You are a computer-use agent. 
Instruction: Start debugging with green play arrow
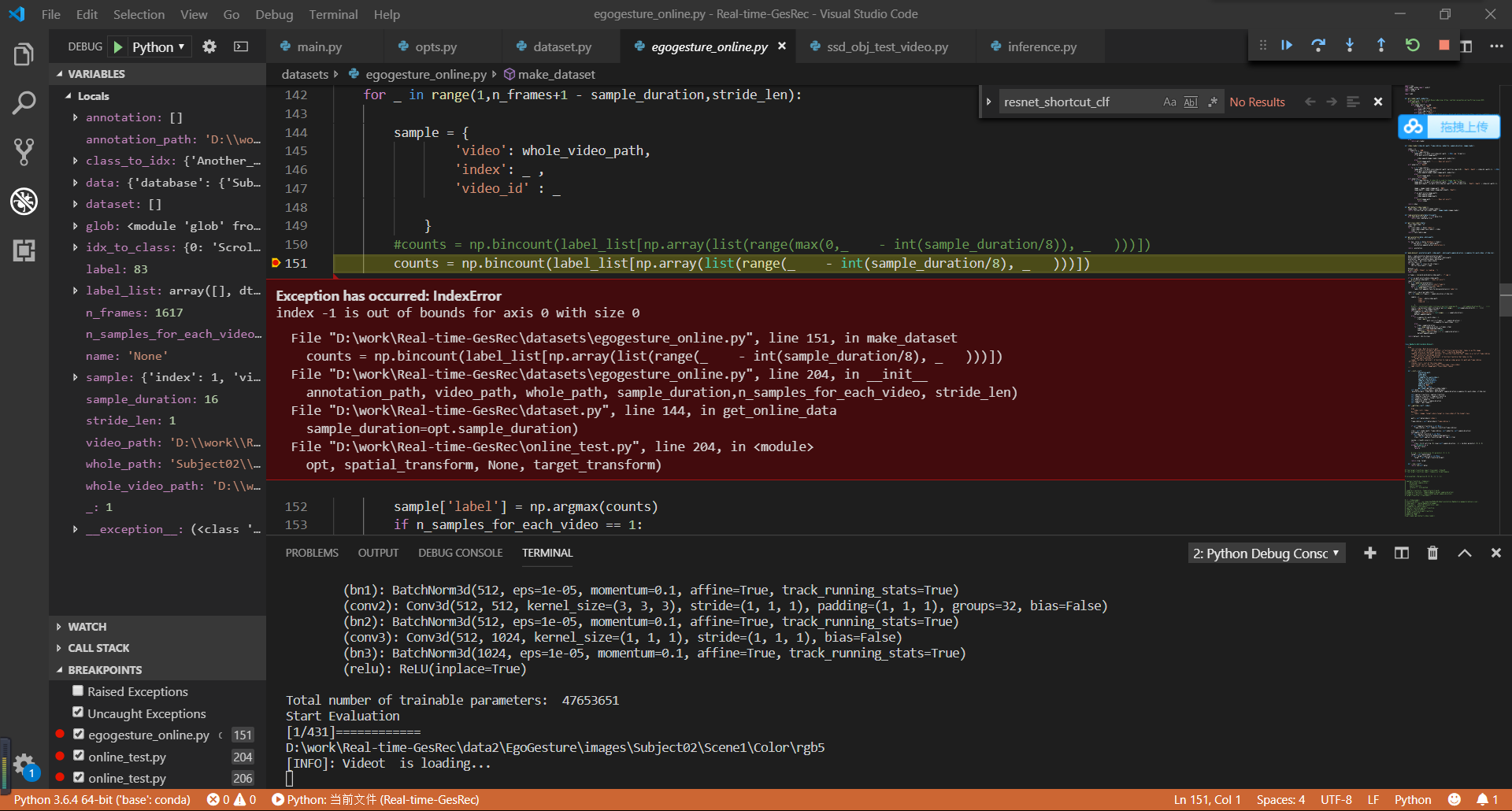click(117, 46)
